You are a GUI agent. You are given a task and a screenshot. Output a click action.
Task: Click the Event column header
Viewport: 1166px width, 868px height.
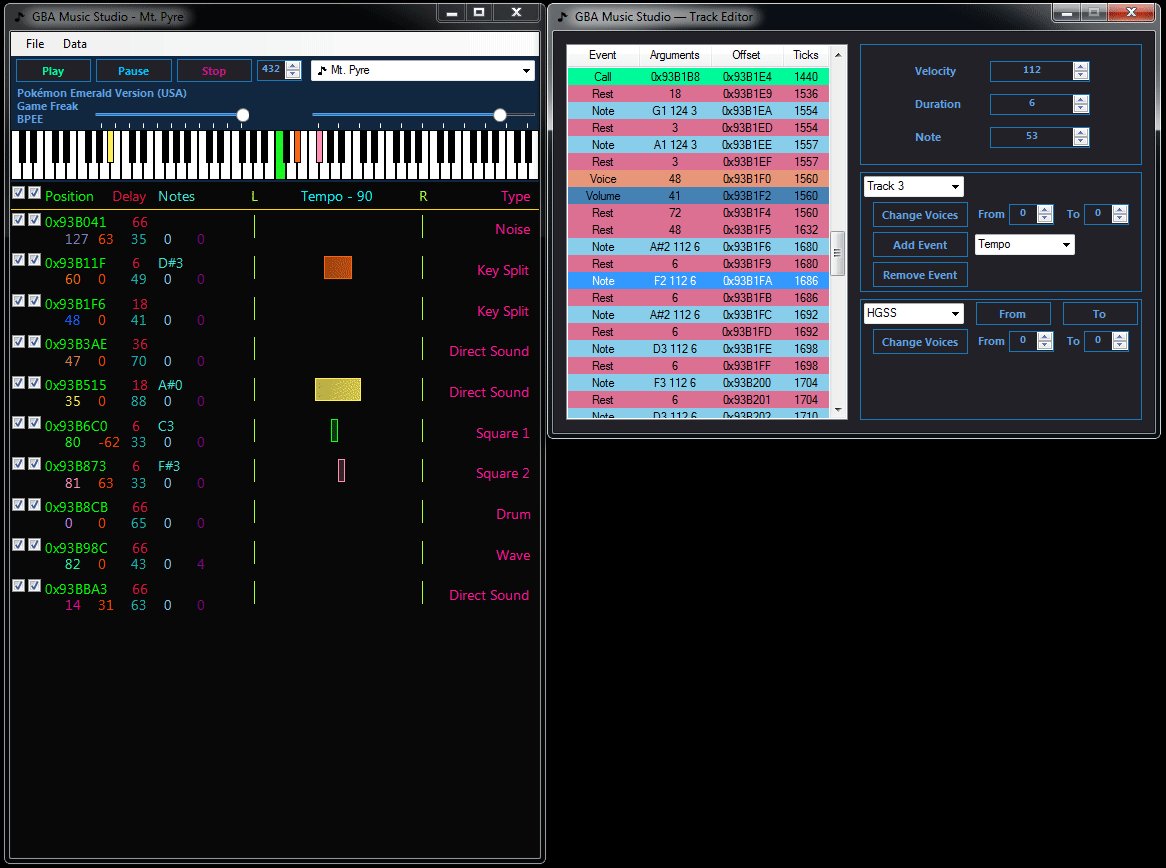click(602, 55)
